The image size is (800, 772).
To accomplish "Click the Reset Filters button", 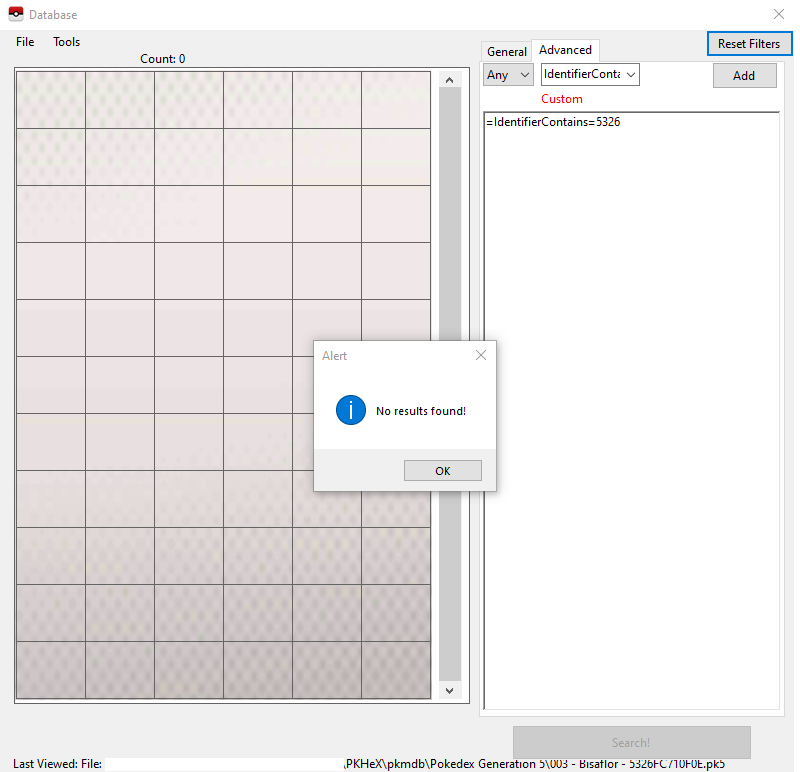I will click(749, 43).
